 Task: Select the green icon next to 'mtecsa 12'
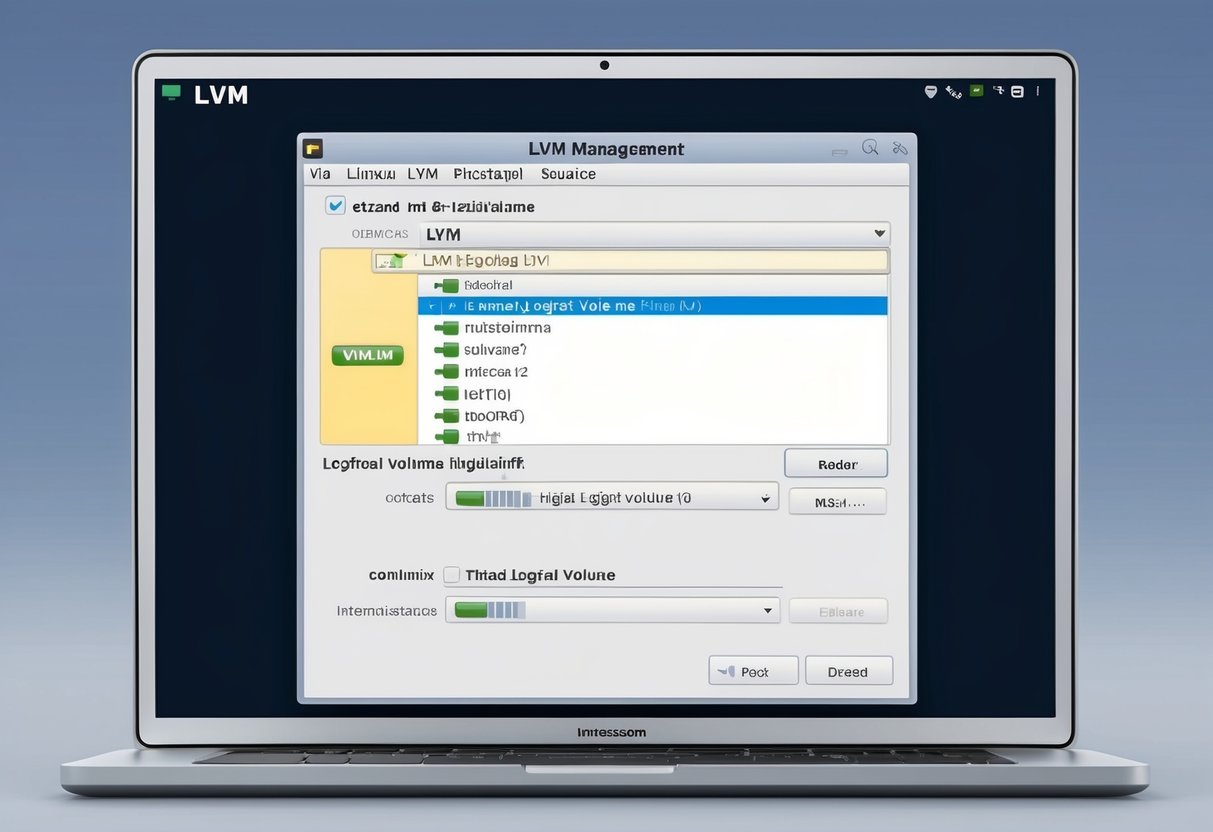click(x=446, y=372)
